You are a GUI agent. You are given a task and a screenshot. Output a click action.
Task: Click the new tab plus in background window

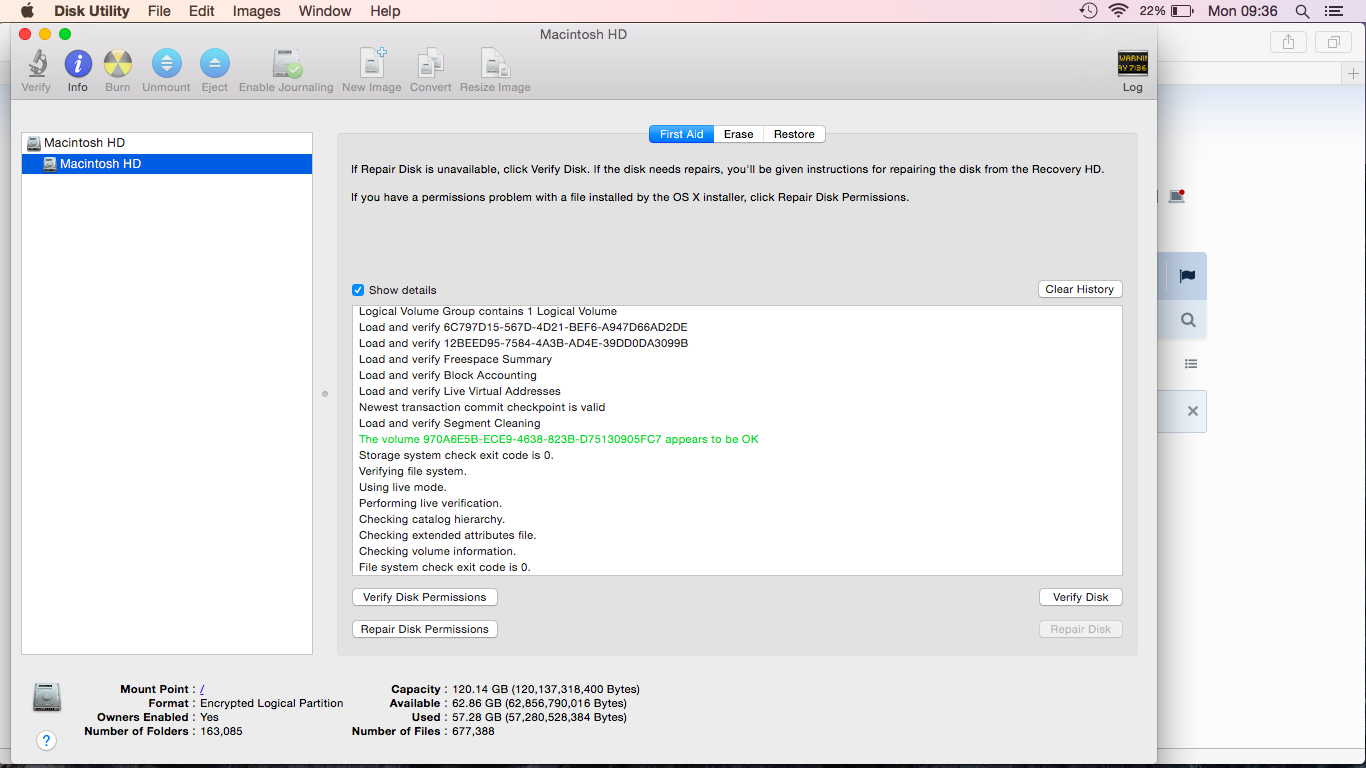point(1354,73)
